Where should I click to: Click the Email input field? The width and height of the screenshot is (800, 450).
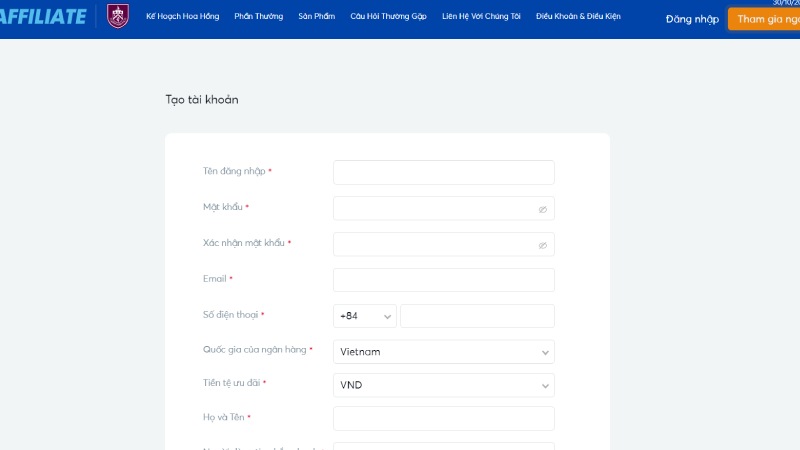(443, 280)
